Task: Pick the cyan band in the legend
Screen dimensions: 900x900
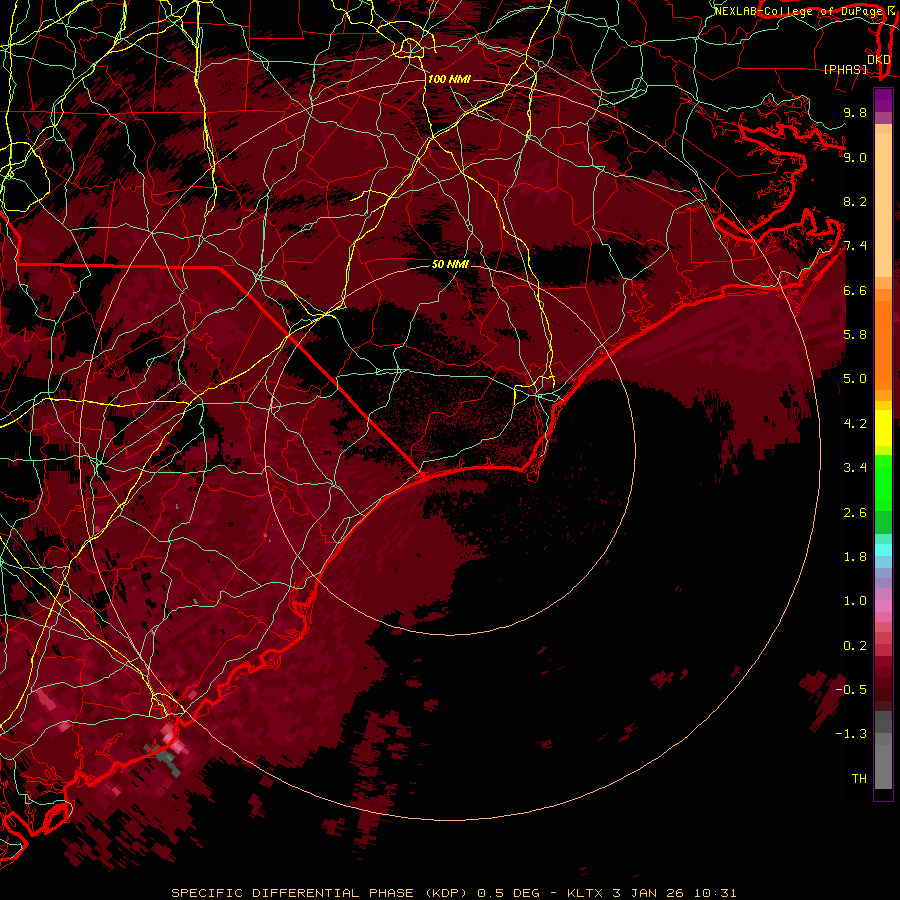Action: [x=883, y=550]
